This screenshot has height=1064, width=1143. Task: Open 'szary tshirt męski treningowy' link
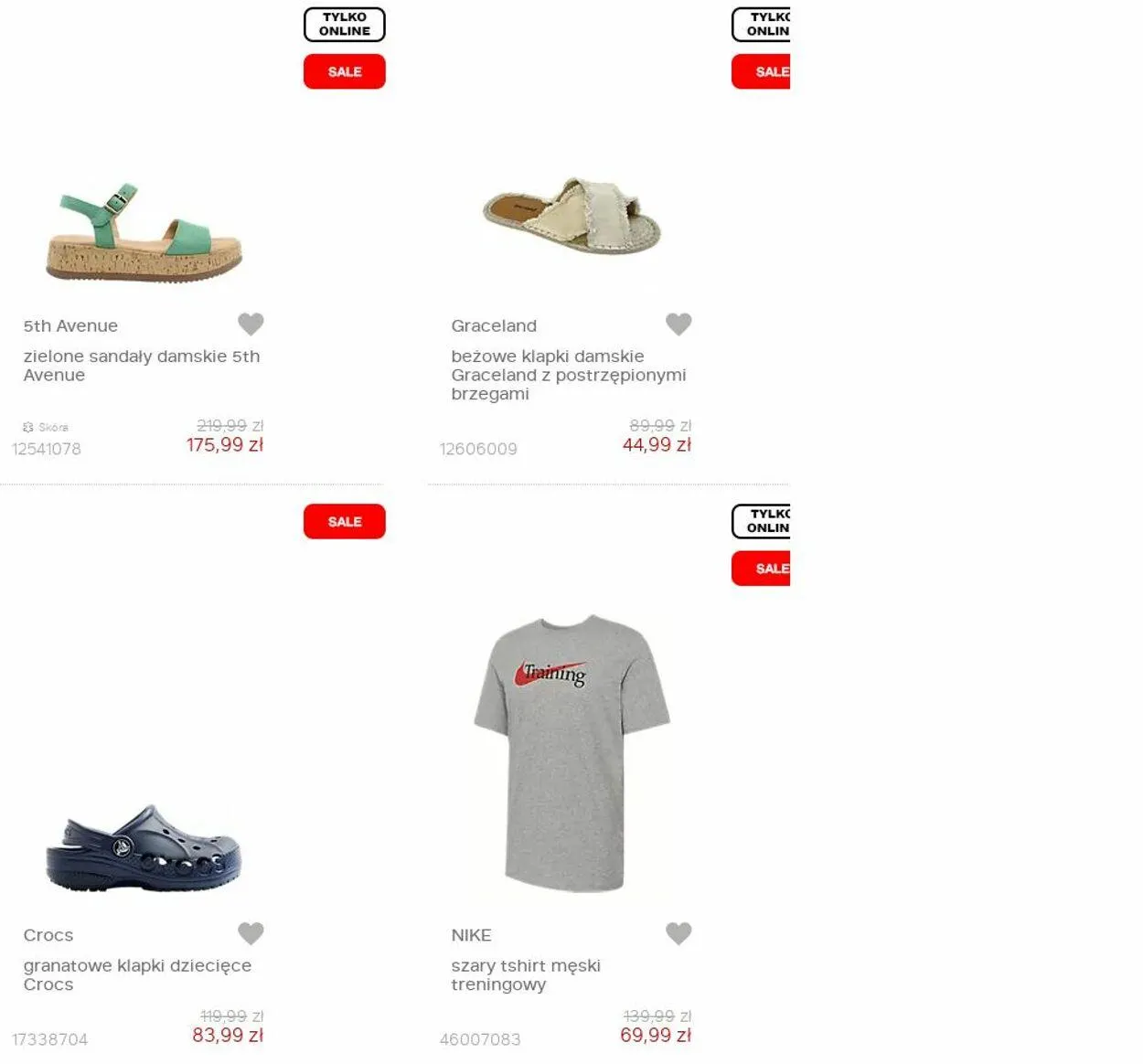coord(526,974)
